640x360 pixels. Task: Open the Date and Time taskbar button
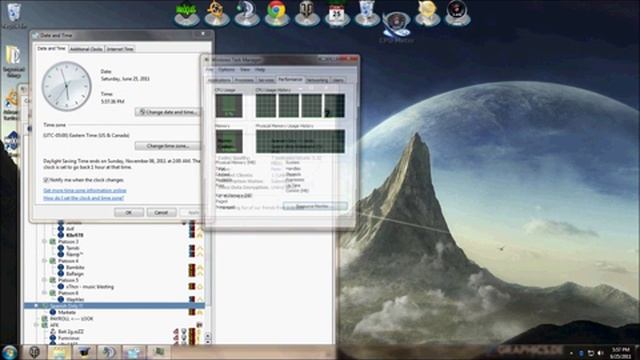click(x=134, y=352)
